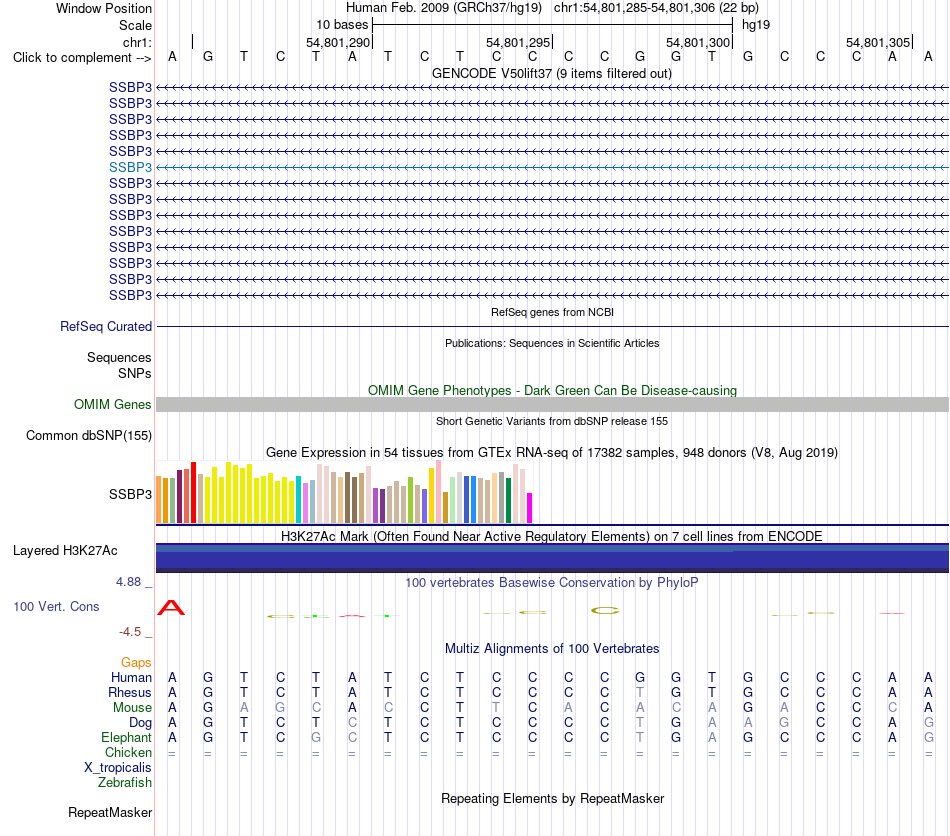
Task: Click the gray OMIM Genes item bar
Action: click(x=552, y=405)
